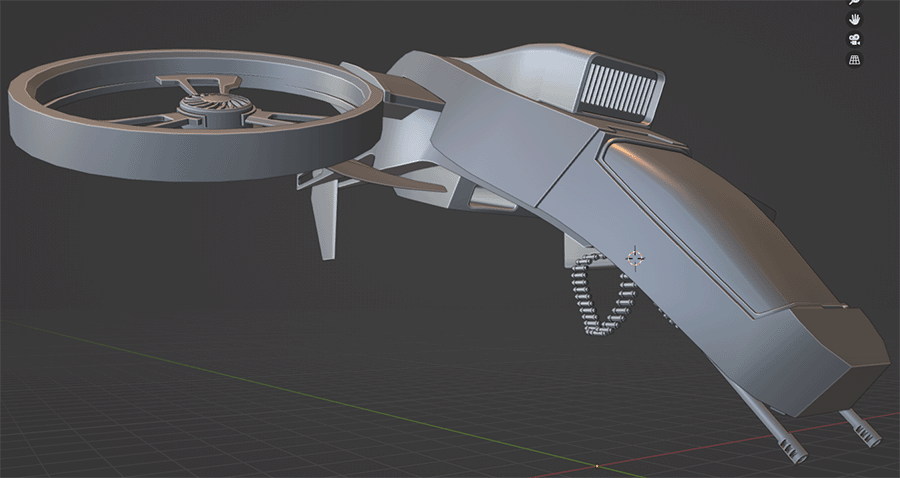Switch perspective/orthographic with grid icon
Screen dimensions: 900x478
point(855,59)
